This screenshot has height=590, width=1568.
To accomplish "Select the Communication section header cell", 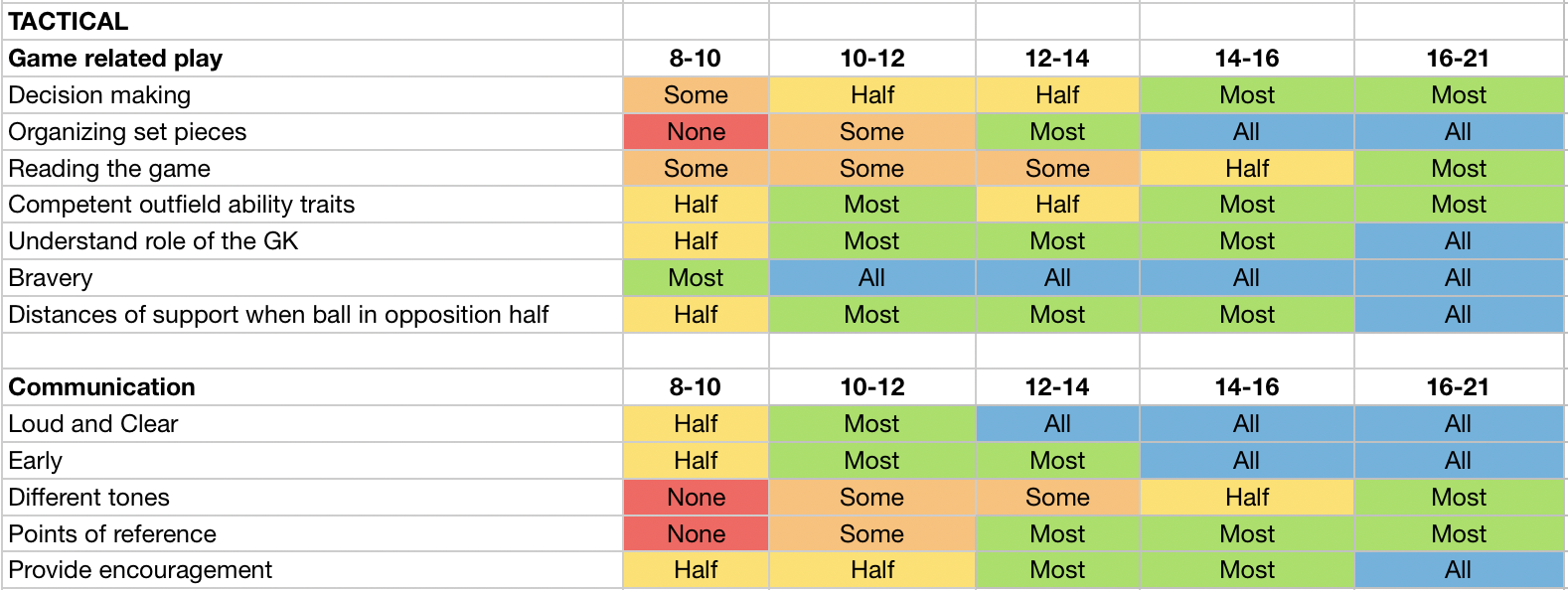I will point(312,387).
